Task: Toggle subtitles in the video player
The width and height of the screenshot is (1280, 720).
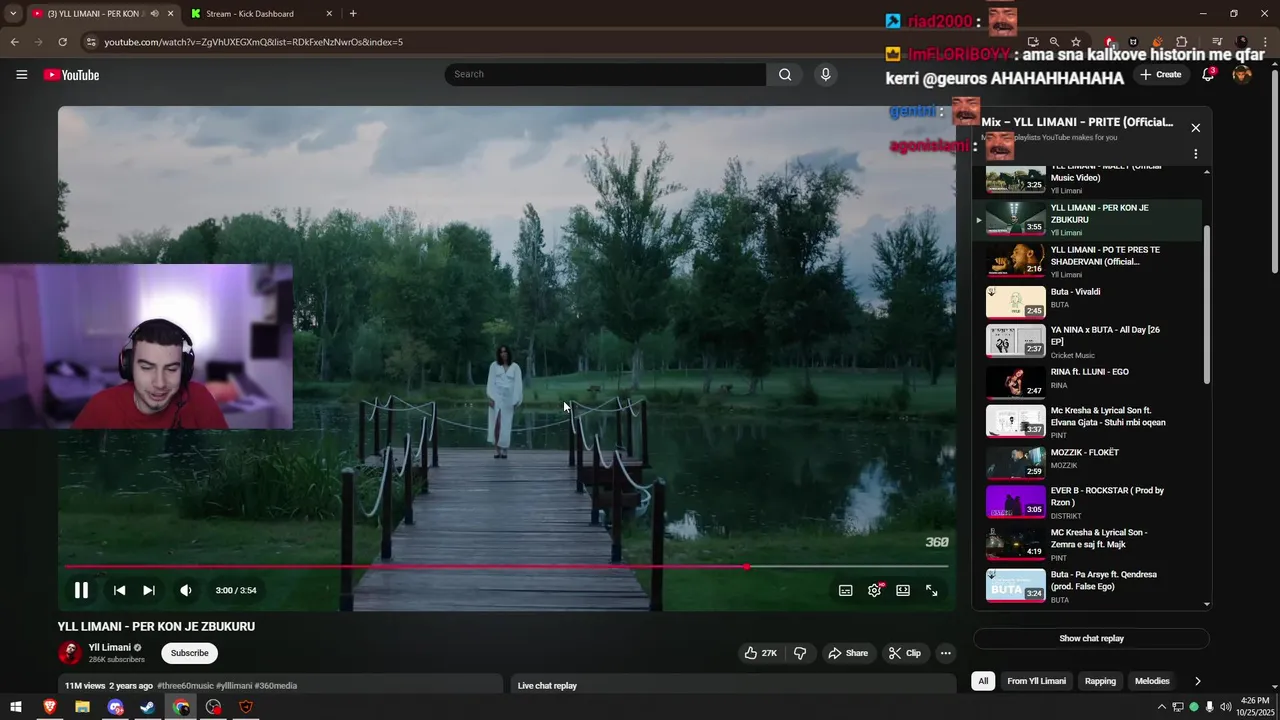Action: (845, 590)
